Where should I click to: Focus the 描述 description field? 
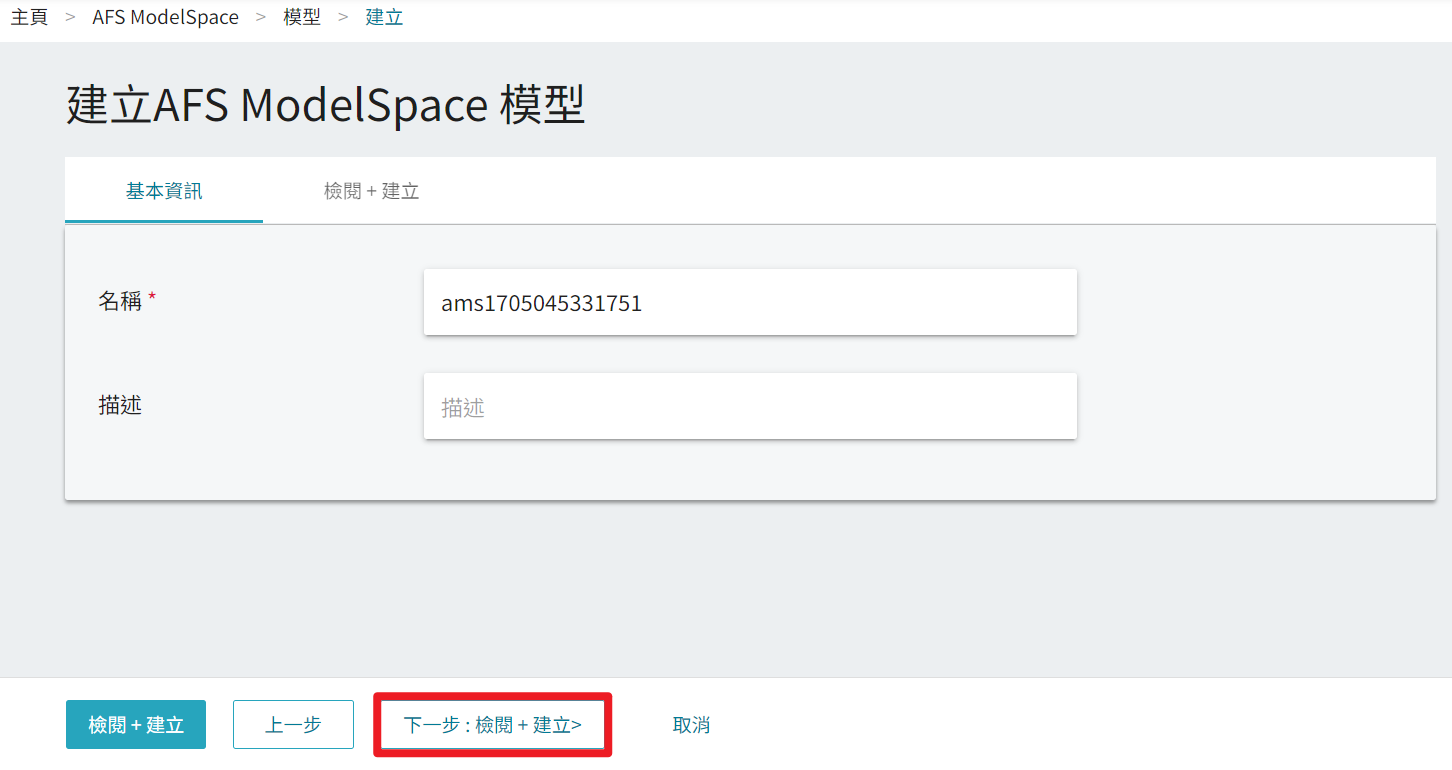tap(750, 406)
